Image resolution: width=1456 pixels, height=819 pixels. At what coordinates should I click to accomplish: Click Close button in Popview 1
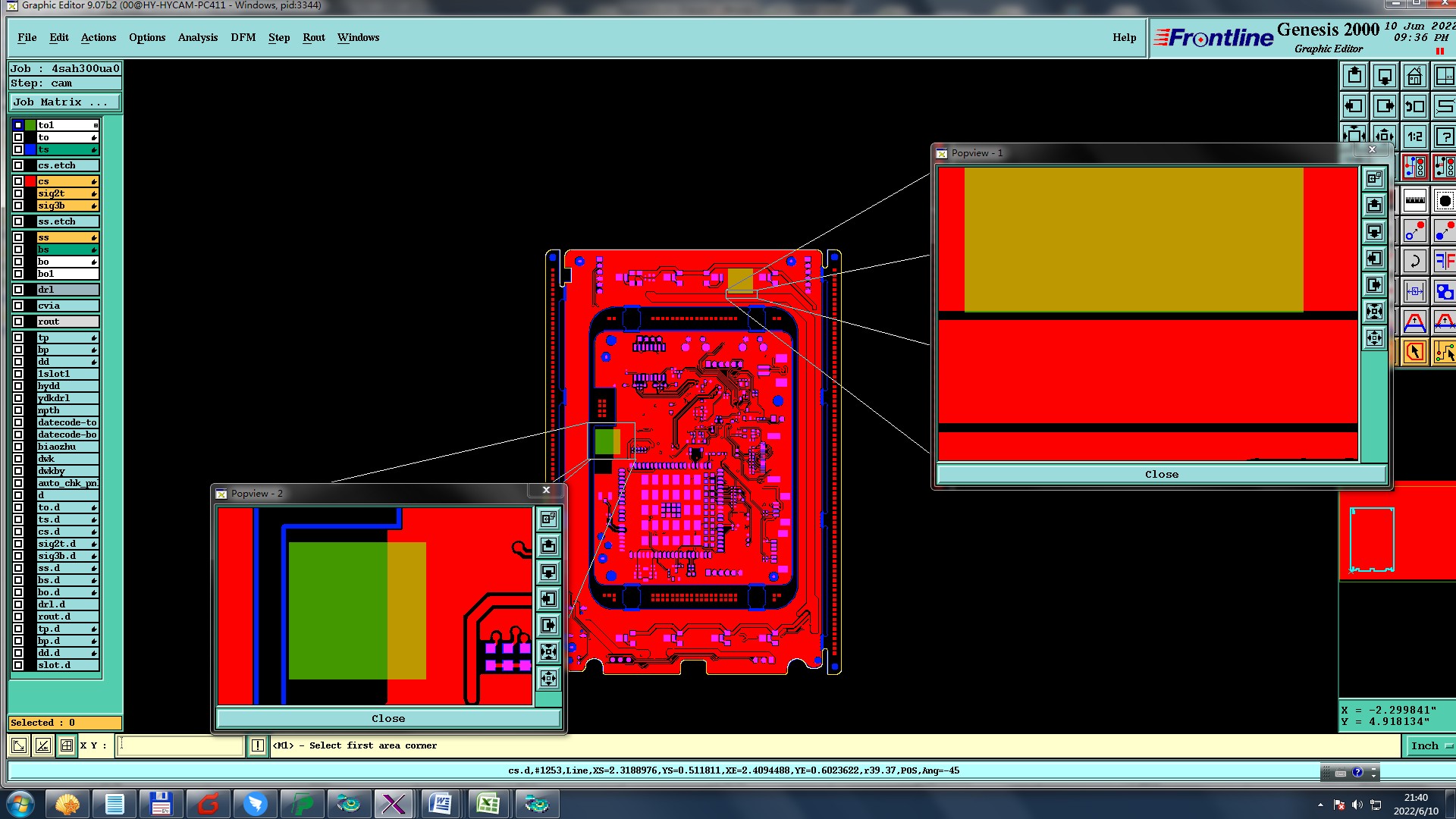[1161, 475]
